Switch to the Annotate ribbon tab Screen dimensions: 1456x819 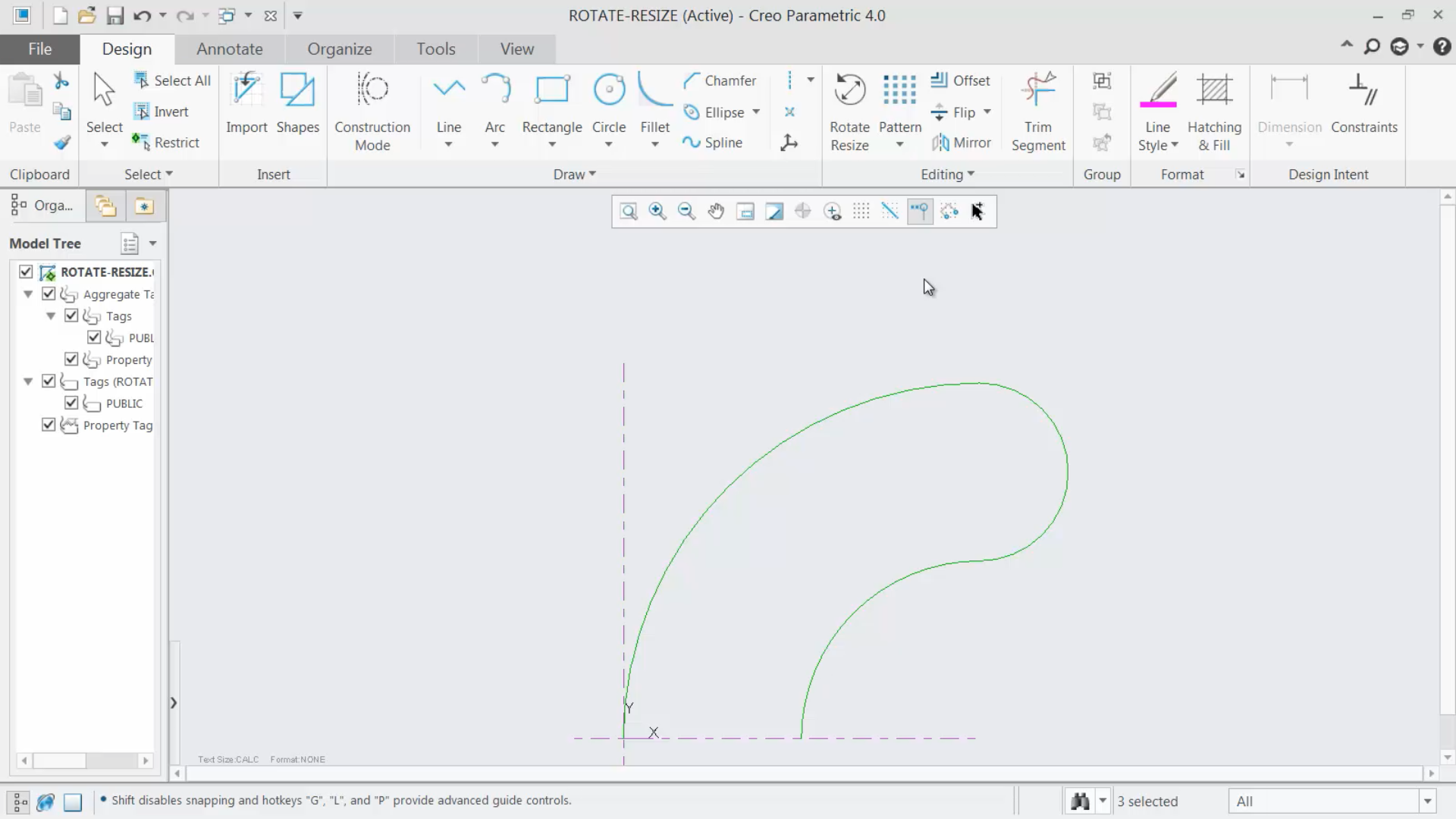coord(230,49)
